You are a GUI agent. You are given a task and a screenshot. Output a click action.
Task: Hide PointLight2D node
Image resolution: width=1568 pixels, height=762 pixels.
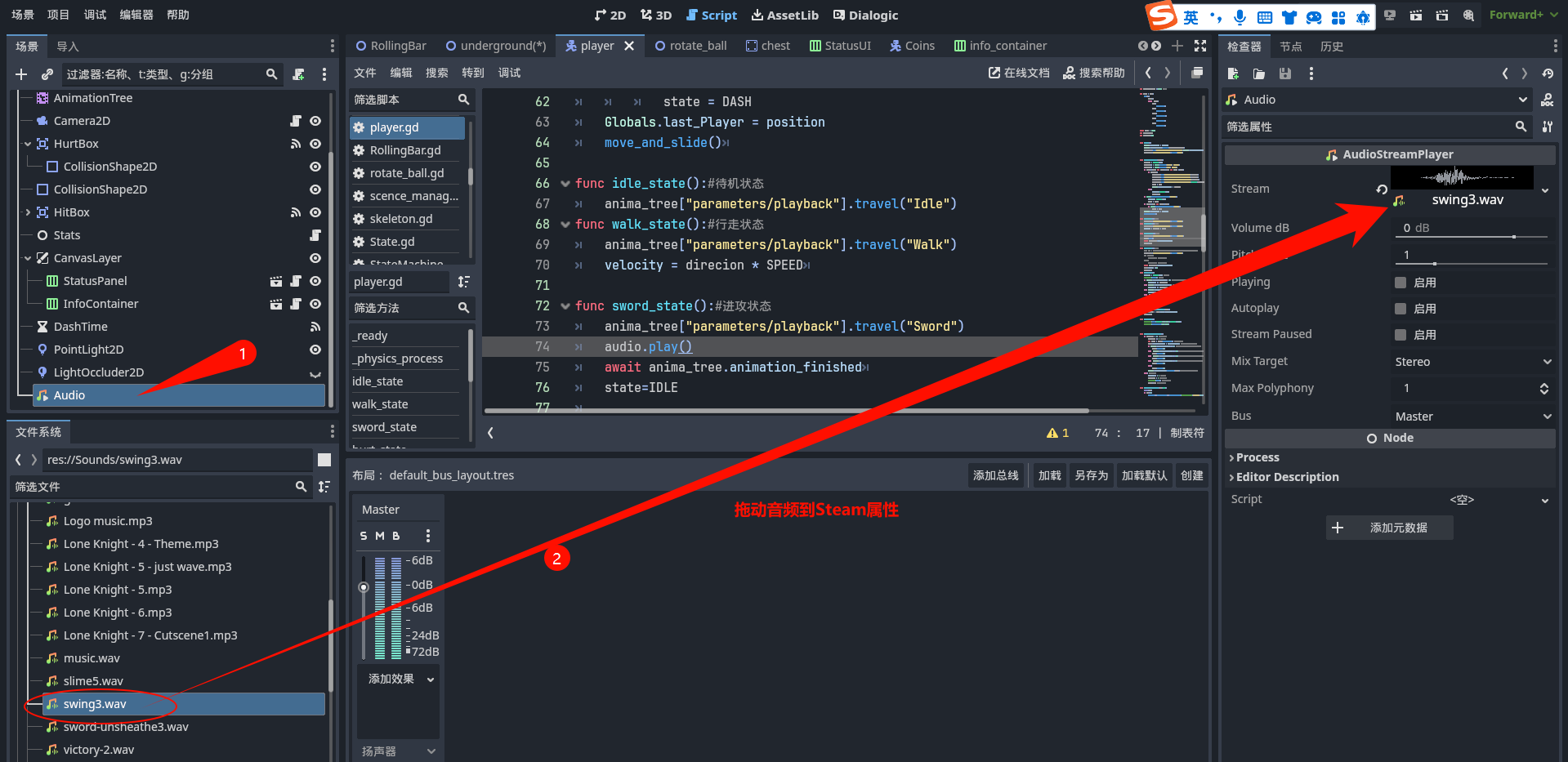pyautogui.click(x=315, y=350)
